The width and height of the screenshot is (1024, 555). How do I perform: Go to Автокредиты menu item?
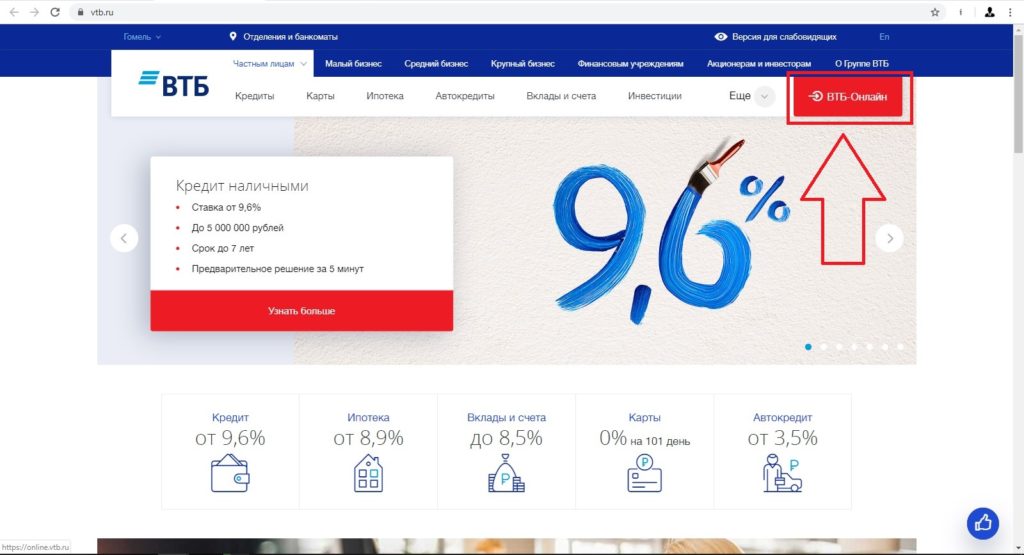pos(465,96)
